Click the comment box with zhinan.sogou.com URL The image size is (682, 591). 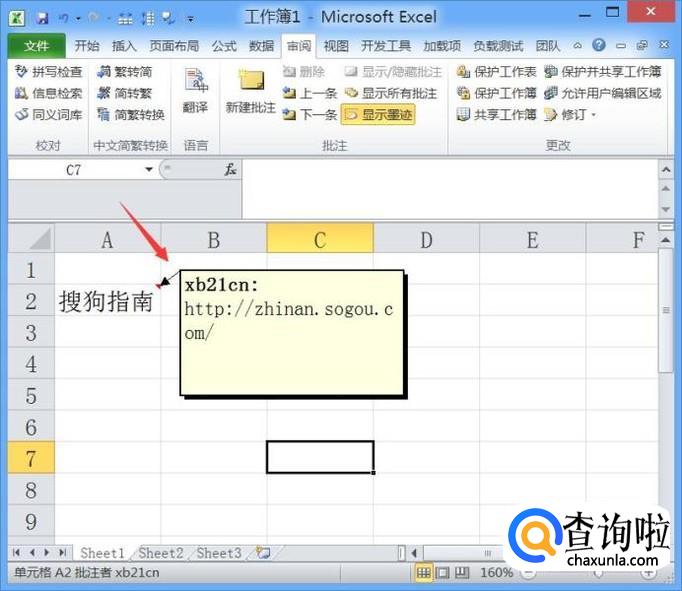pos(292,333)
